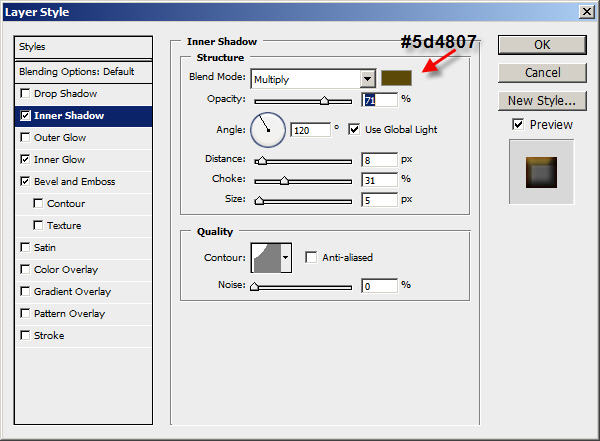This screenshot has width=600, height=441.
Task: Open the Contour picker dropdown arrow
Action: click(x=285, y=258)
